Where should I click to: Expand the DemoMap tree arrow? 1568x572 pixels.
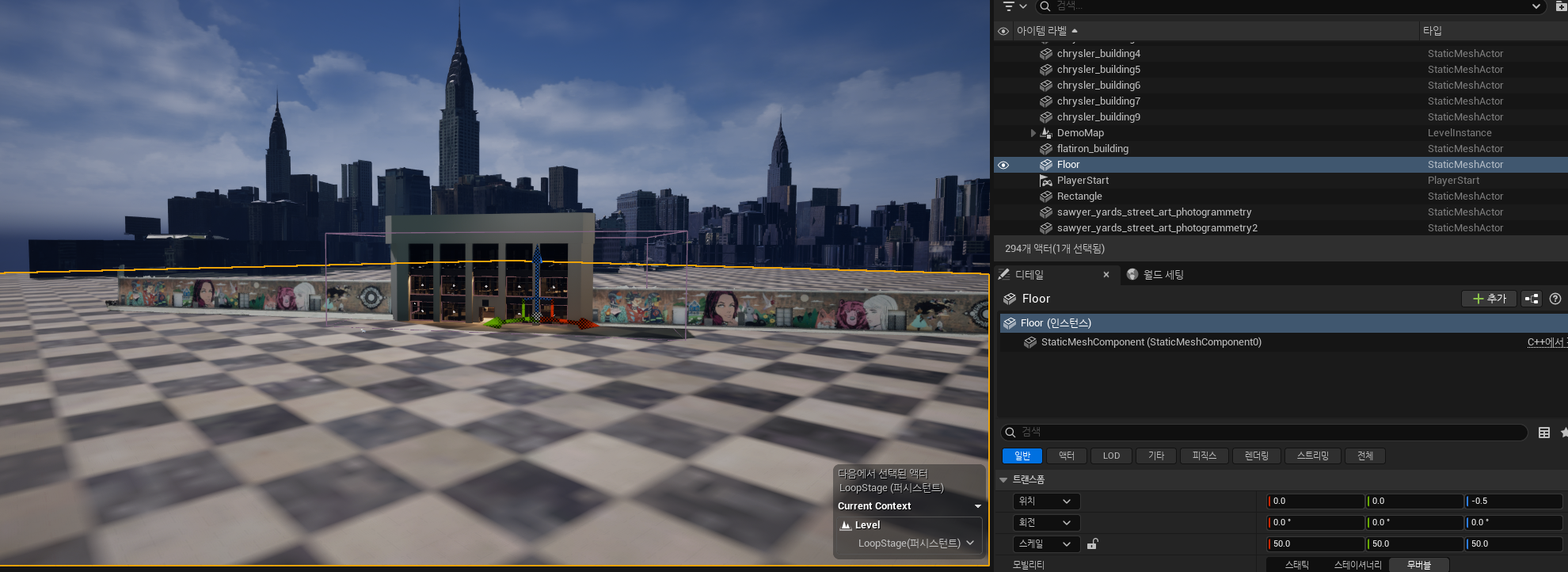(1033, 133)
